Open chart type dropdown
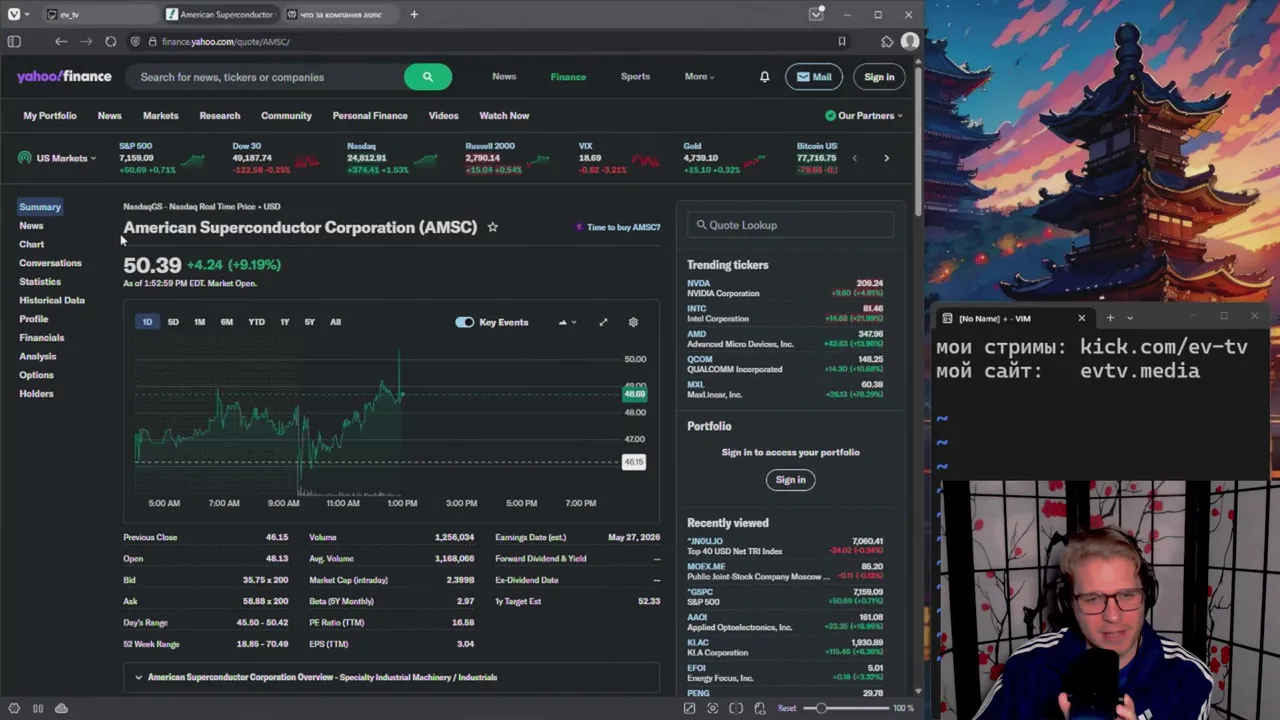This screenshot has height=720, width=1280. tap(567, 322)
